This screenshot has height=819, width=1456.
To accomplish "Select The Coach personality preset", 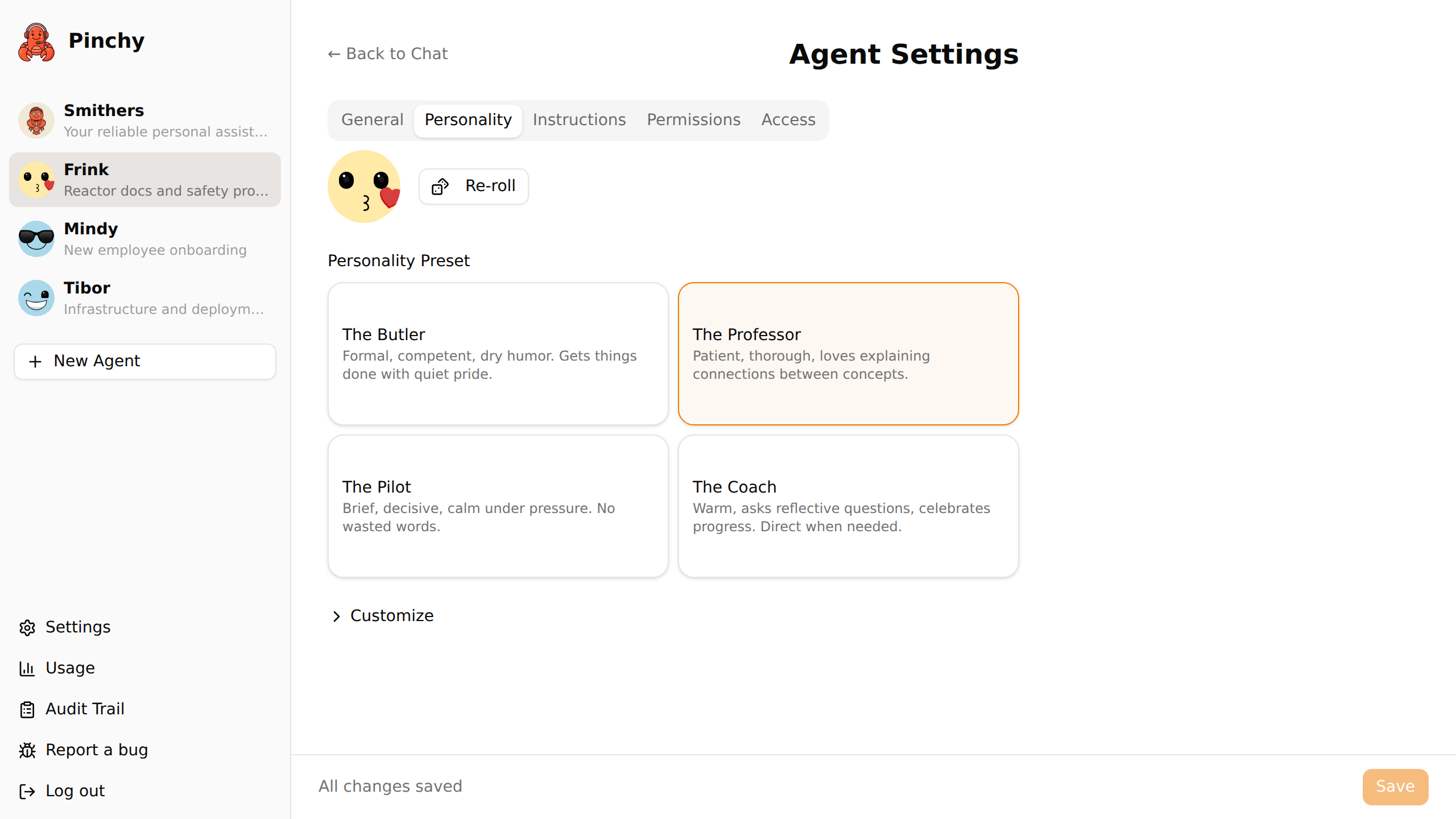I will tap(848, 506).
